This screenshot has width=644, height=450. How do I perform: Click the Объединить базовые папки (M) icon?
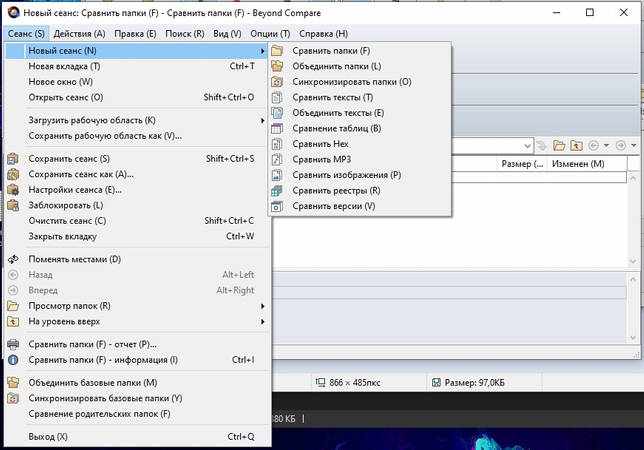13,383
